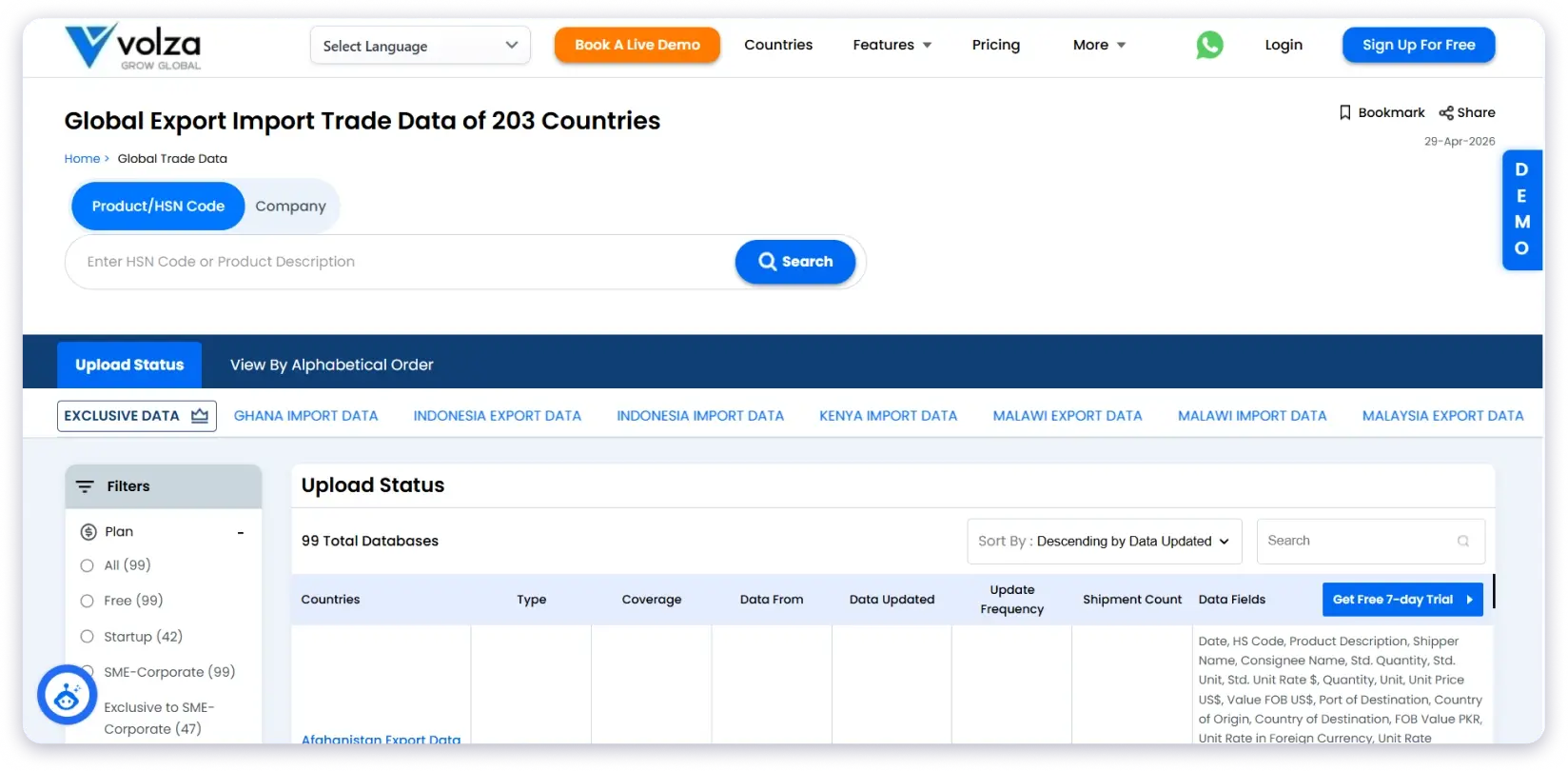The width and height of the screenshot is (1568, 771).
Task: Click the Home breadcrumb link
Action: (x=82, y=159)
